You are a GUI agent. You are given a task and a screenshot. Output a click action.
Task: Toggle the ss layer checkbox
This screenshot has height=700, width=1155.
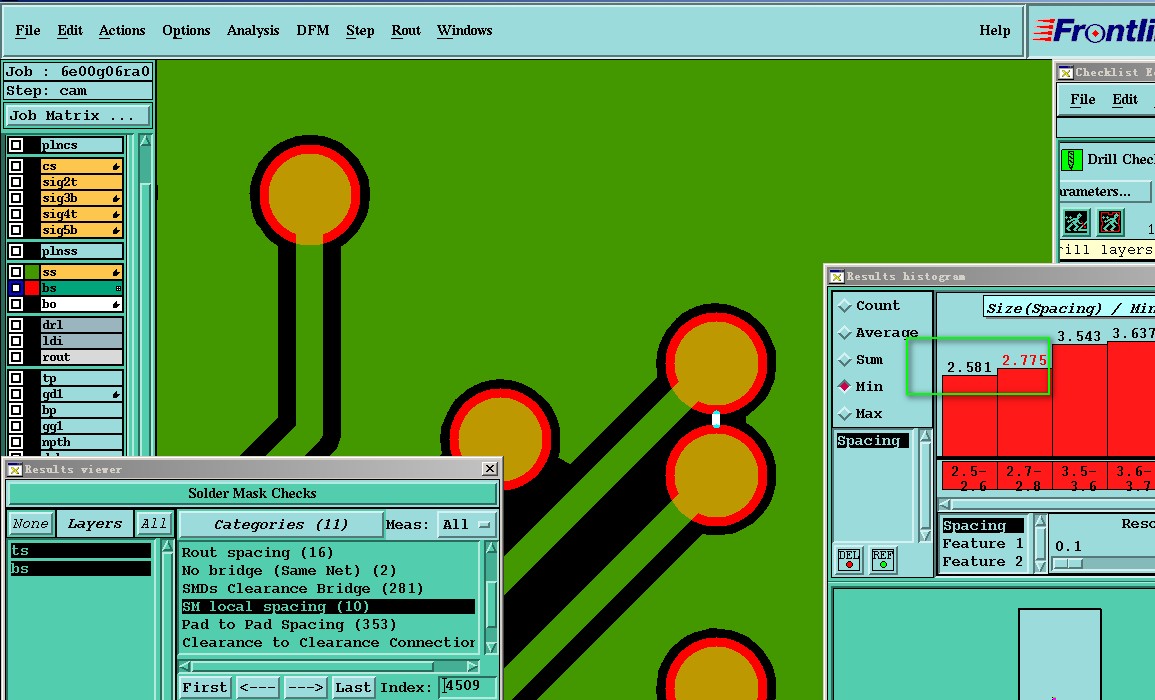pyautogui.click(x=15, y=272)
